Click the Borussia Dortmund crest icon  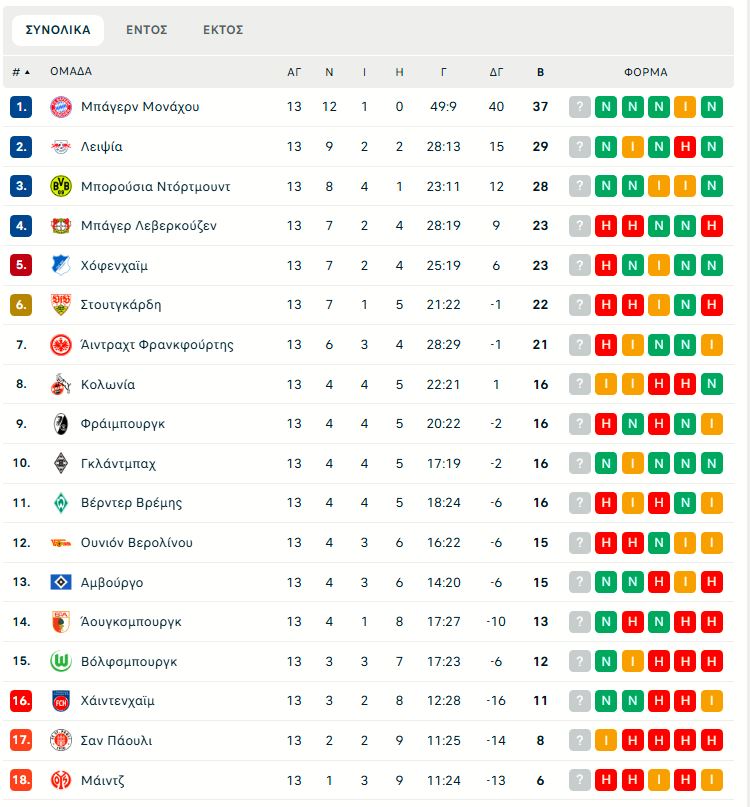pos(61,186)
